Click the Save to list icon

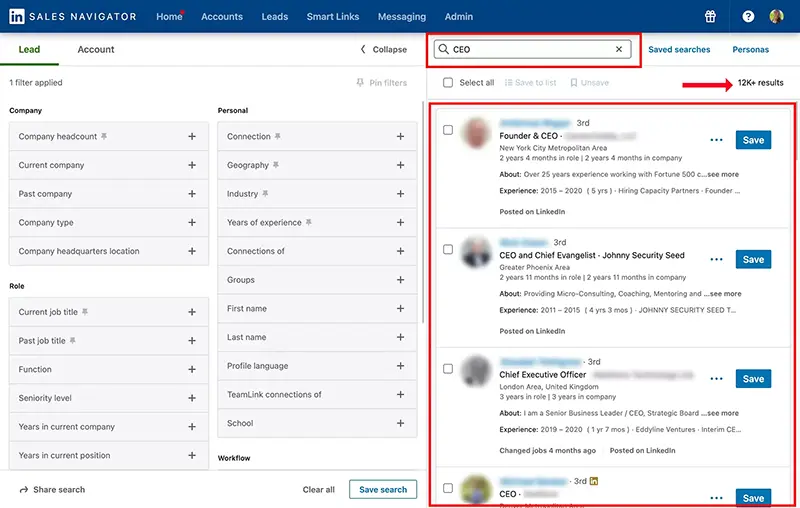click(508, 83)
